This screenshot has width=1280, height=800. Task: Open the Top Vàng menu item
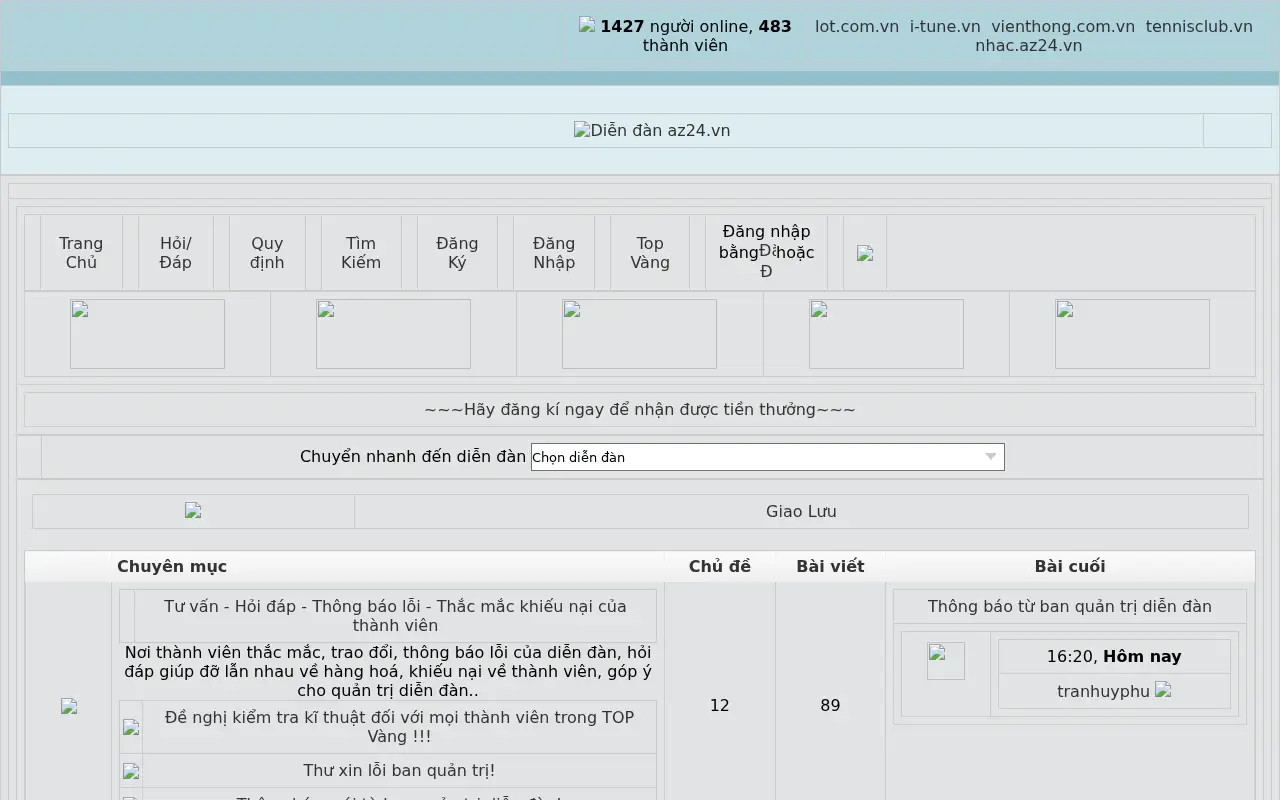click(650, 253)
